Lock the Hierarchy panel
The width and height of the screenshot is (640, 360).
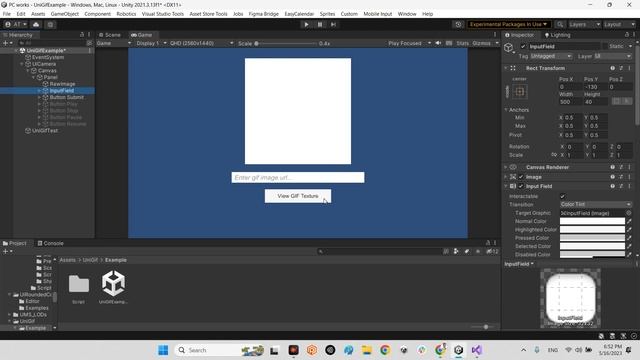(82, 35)
